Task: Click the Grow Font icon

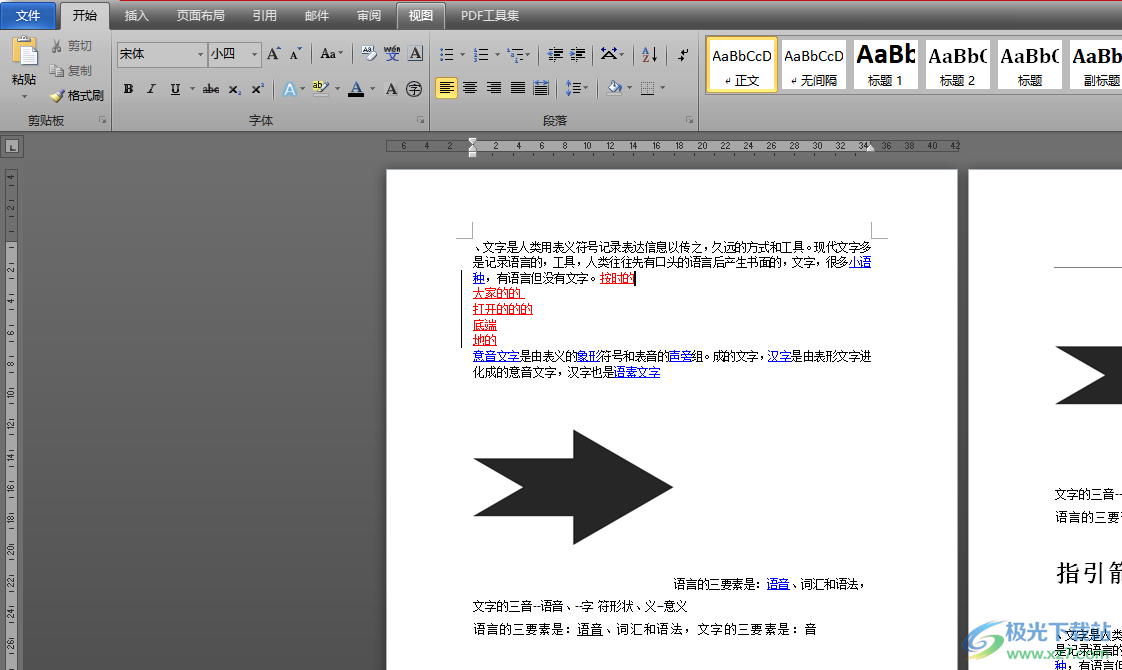Action: coord(273,54)
